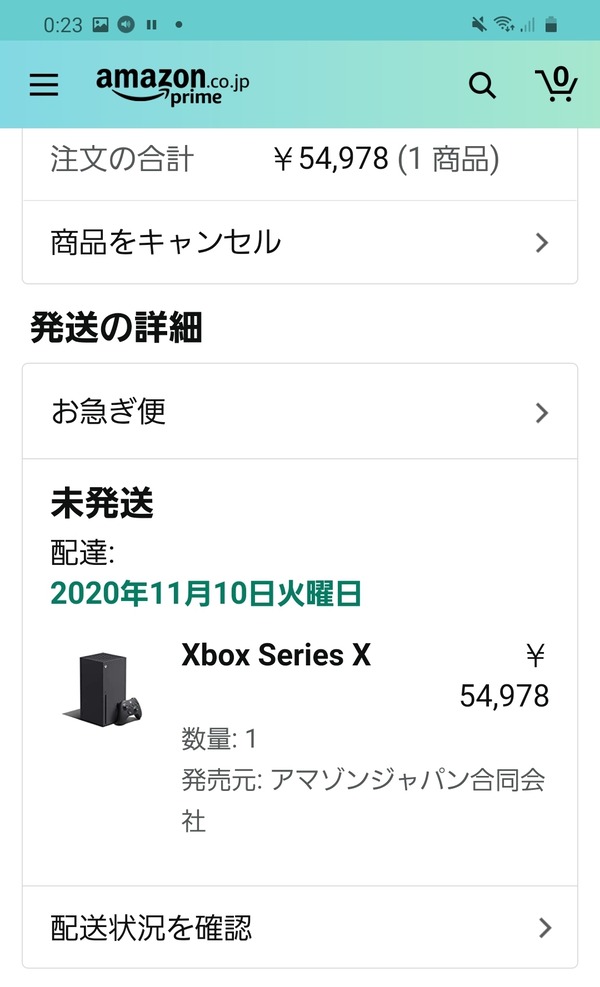Tap the Wi-Fi status icon
Image resolution: width=600 pixels, height=987 pixels.
504,25
